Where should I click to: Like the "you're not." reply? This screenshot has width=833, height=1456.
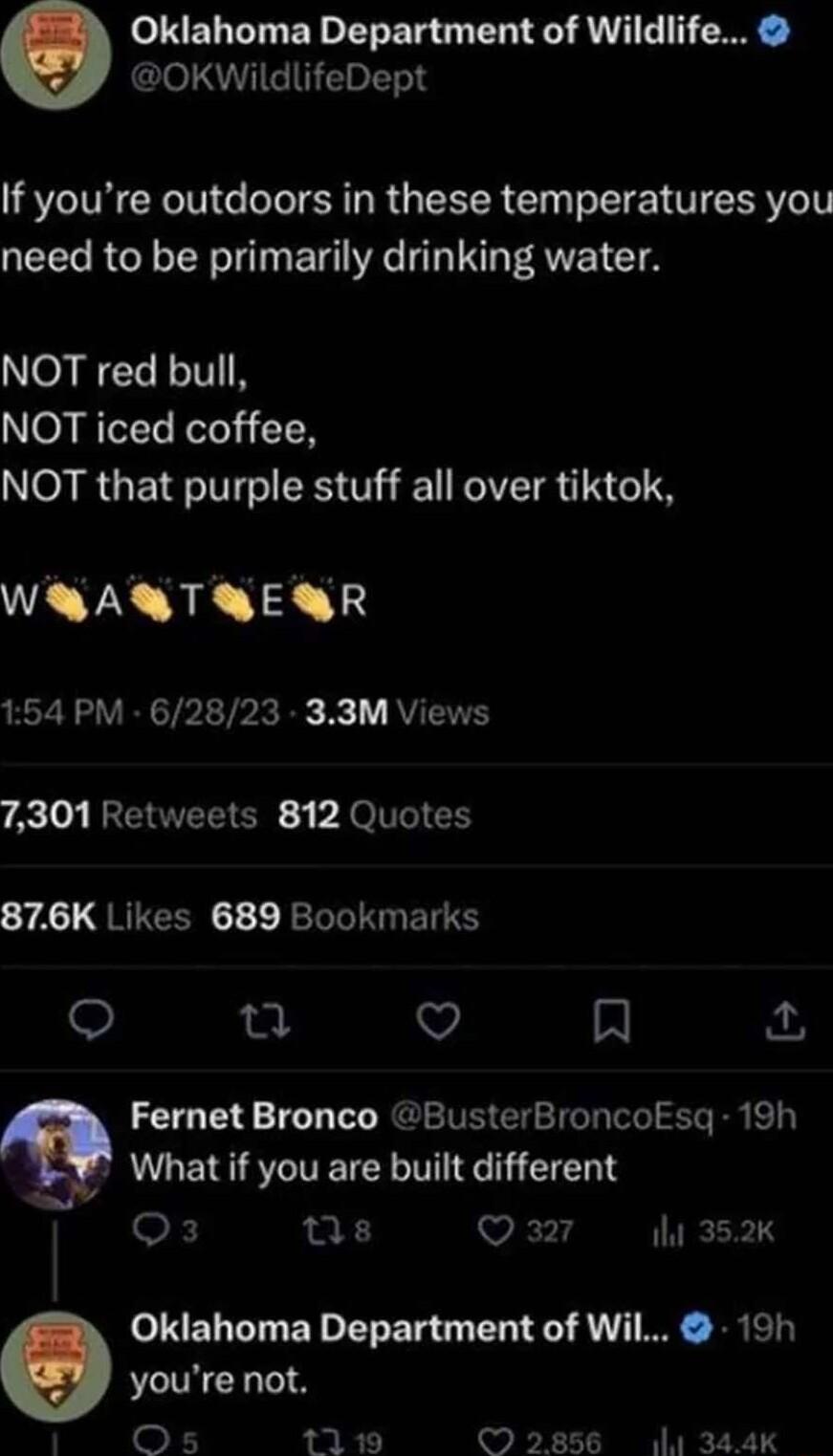coord(495,1441)
